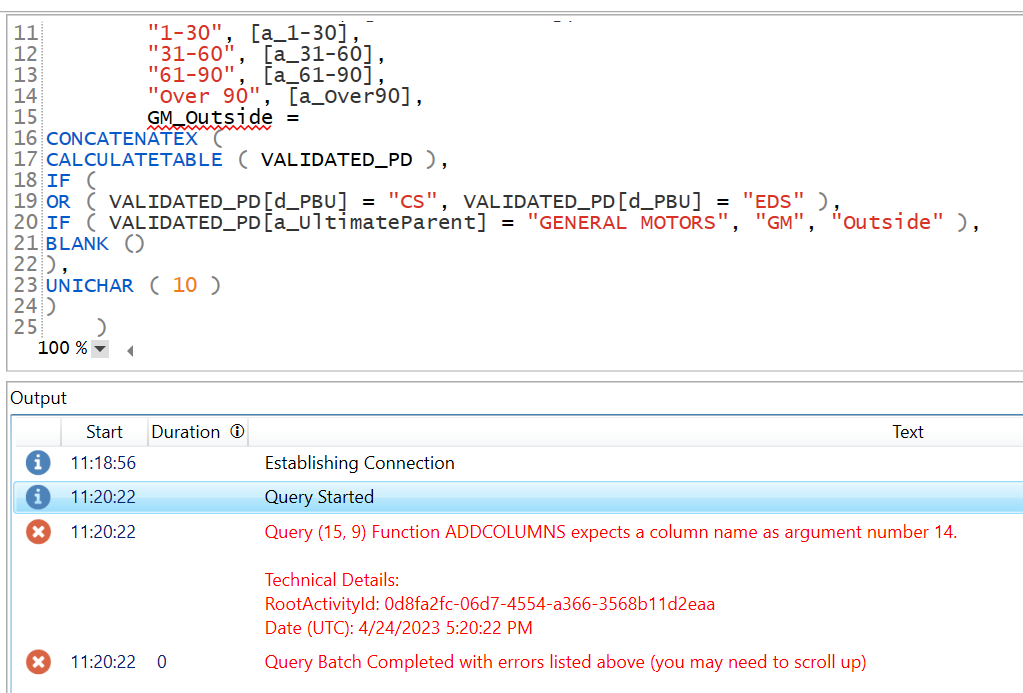Click the "Outside" string on line 20
Screen dimensions: 1023x693
point(887,223)
